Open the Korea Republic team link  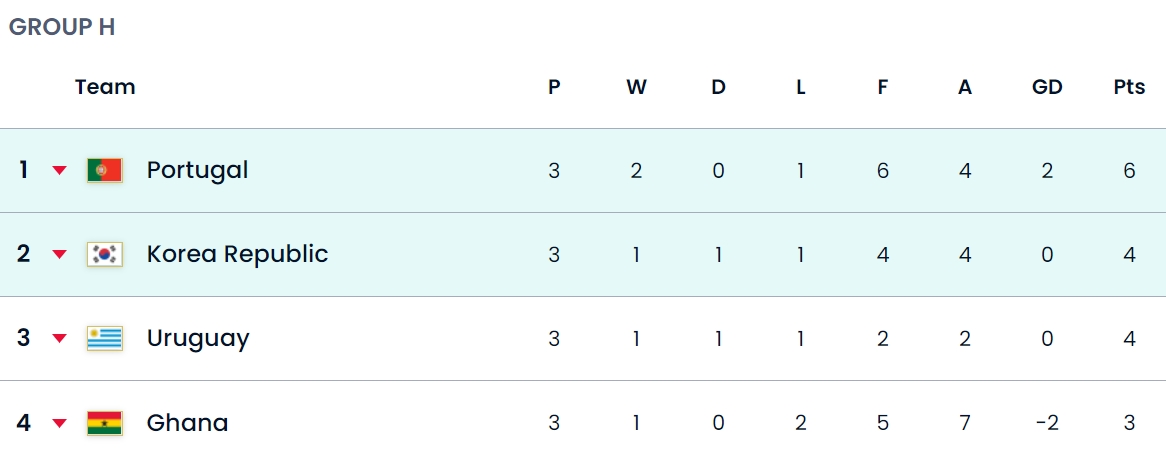pos(237,254)
